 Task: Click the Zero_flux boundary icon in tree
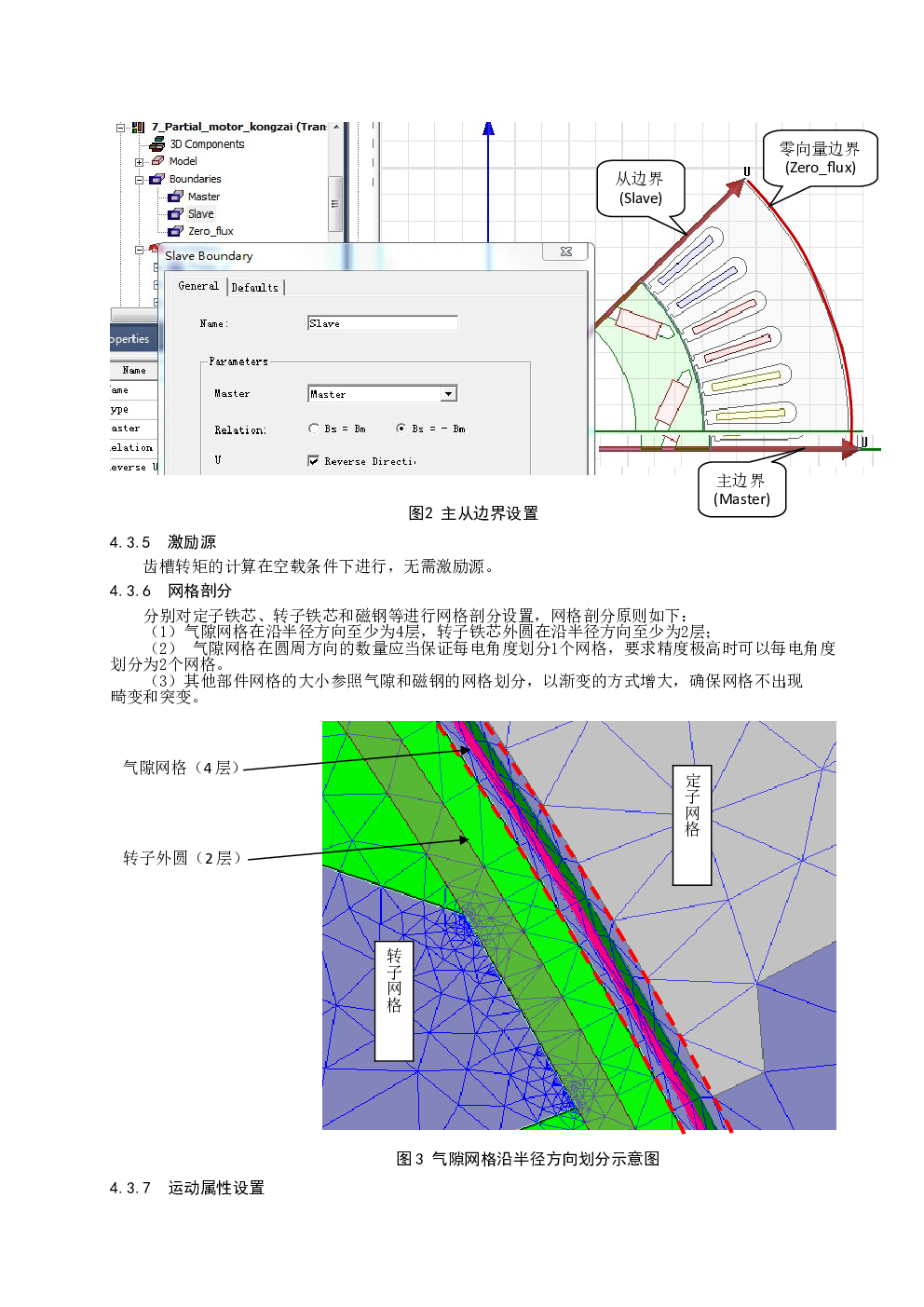tap(175, 231)
